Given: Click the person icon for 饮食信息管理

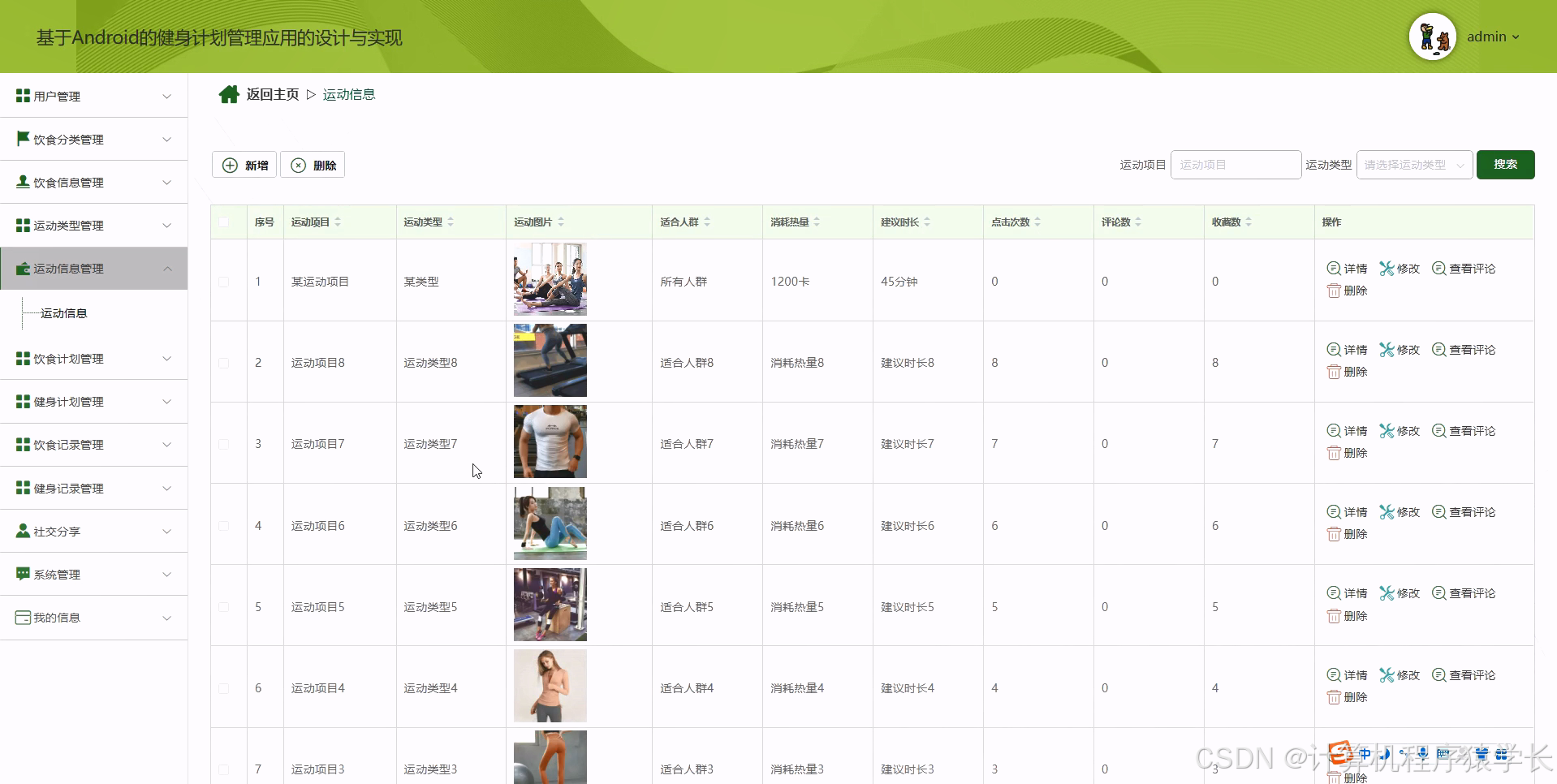Looking at the screenshot, I should point(23,182).
